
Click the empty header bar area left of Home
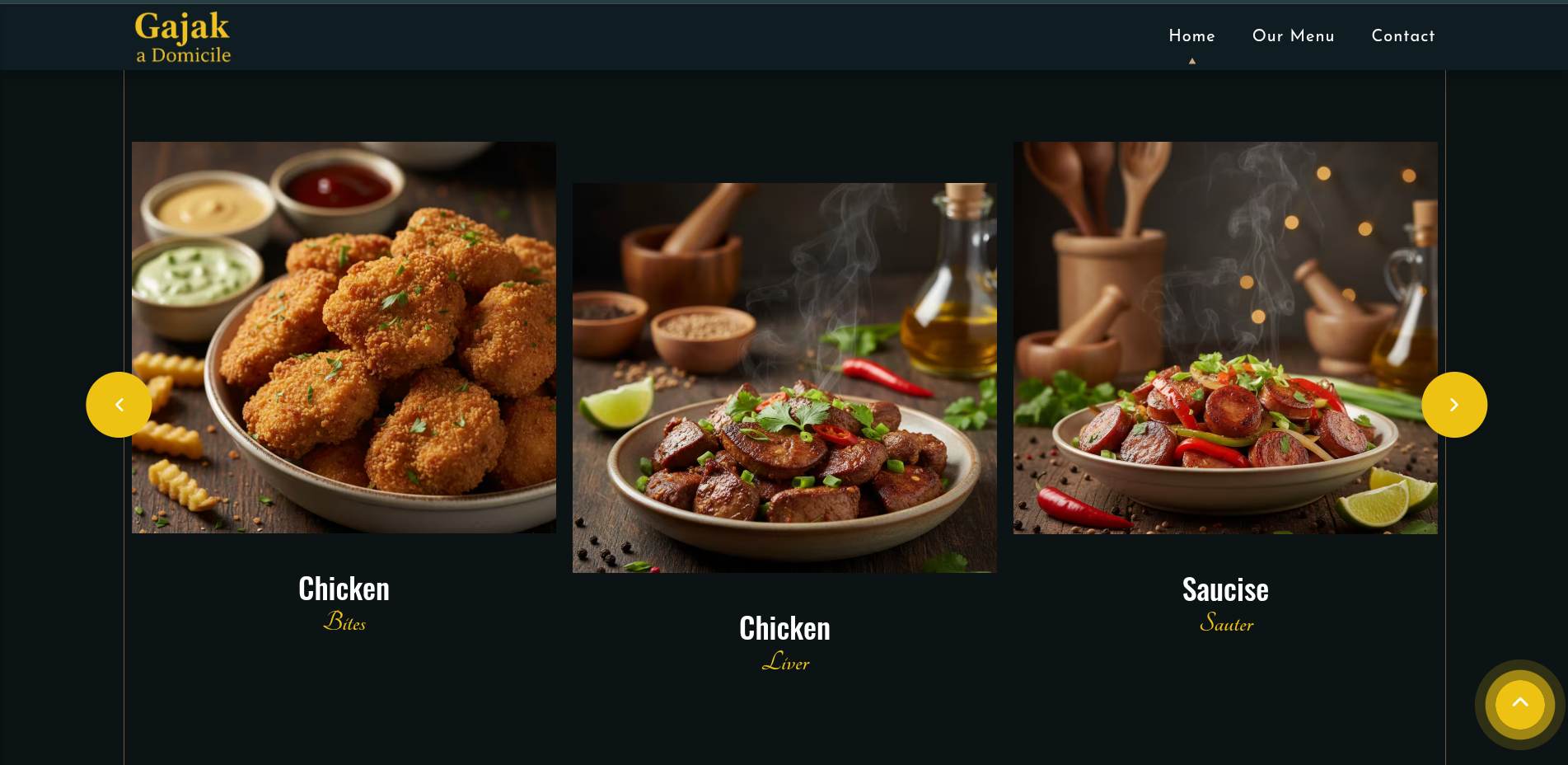(700, 35)
